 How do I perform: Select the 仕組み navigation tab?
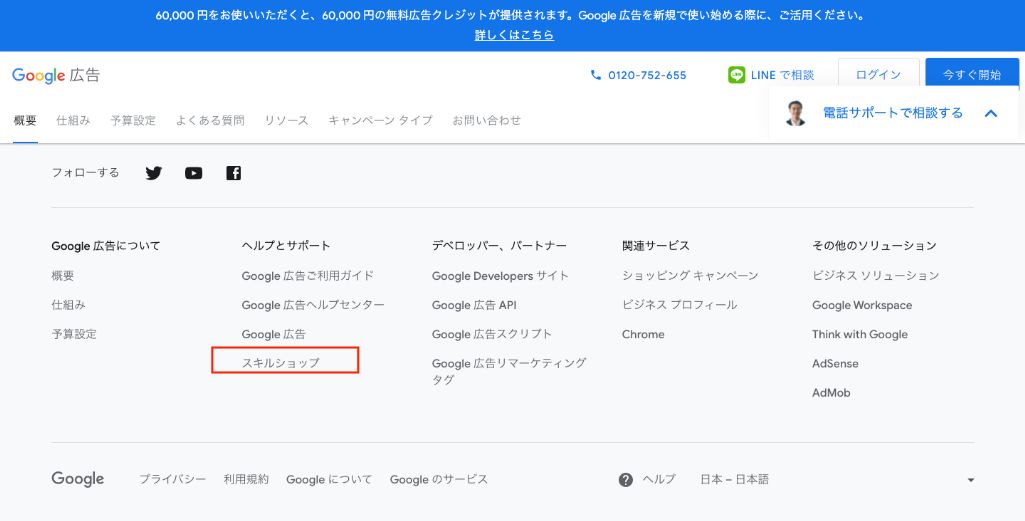(x=73, y=120)
